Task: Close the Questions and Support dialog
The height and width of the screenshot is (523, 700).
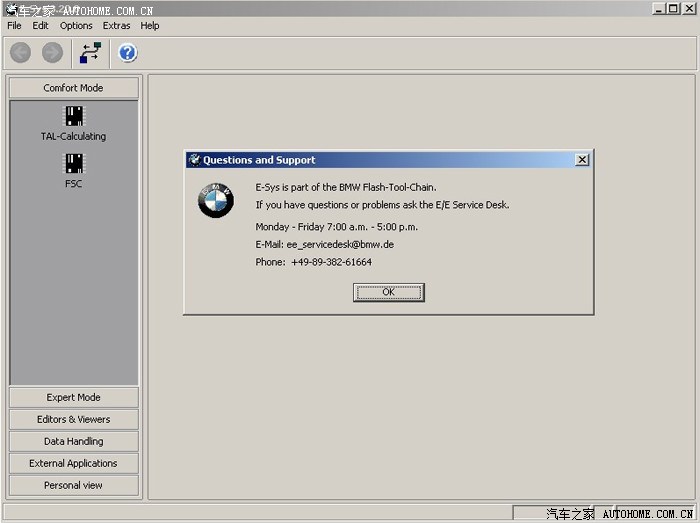Action: click(x=582, y=160)
